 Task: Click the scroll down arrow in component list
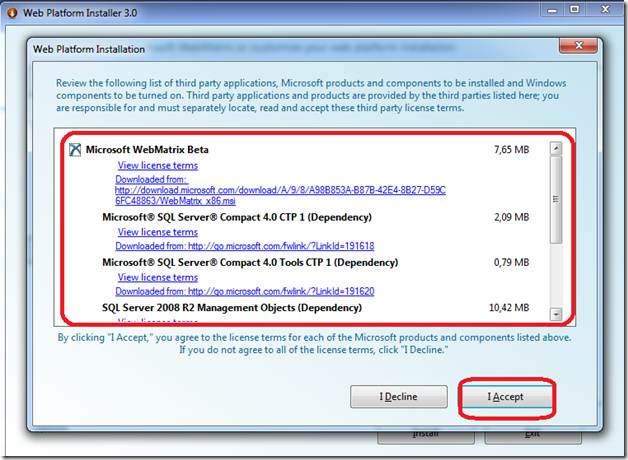[x=556, y=314]
